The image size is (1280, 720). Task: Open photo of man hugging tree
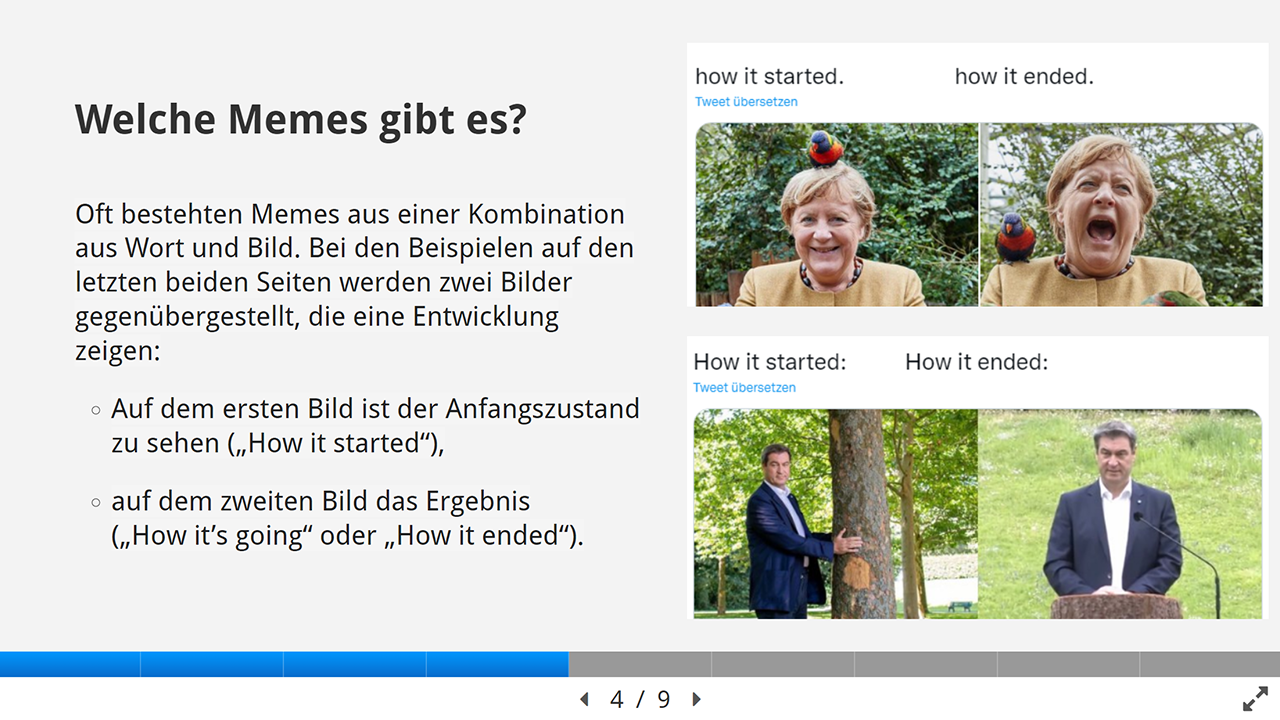835,513
